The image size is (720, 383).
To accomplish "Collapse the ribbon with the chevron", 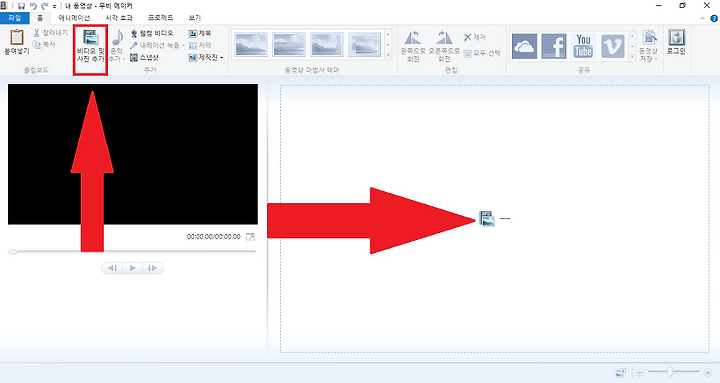I will (702, 18).
